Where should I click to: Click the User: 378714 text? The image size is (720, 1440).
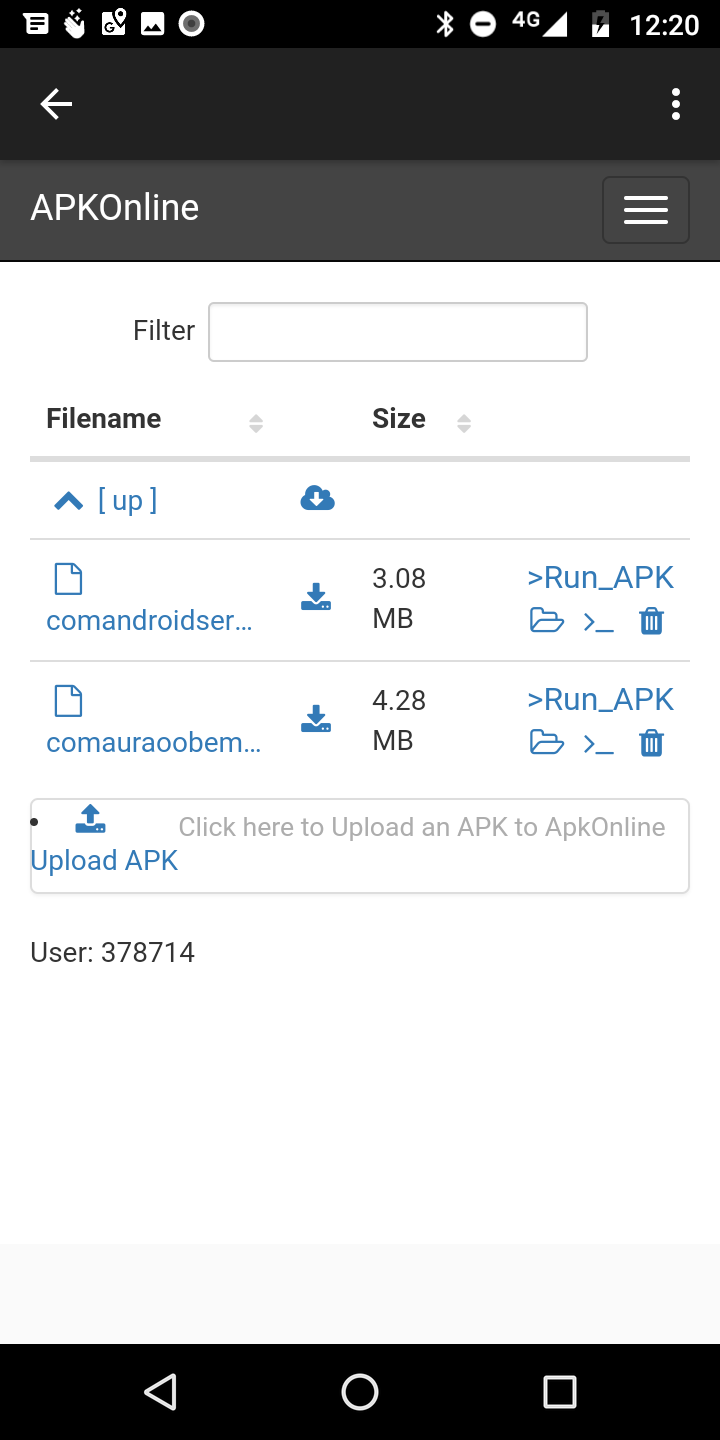tap(112, 952)
